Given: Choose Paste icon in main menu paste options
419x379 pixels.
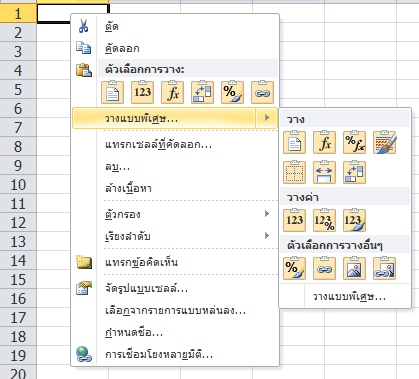Looking at the screenshot, I should pyautogui.click(x=112, y=92).
